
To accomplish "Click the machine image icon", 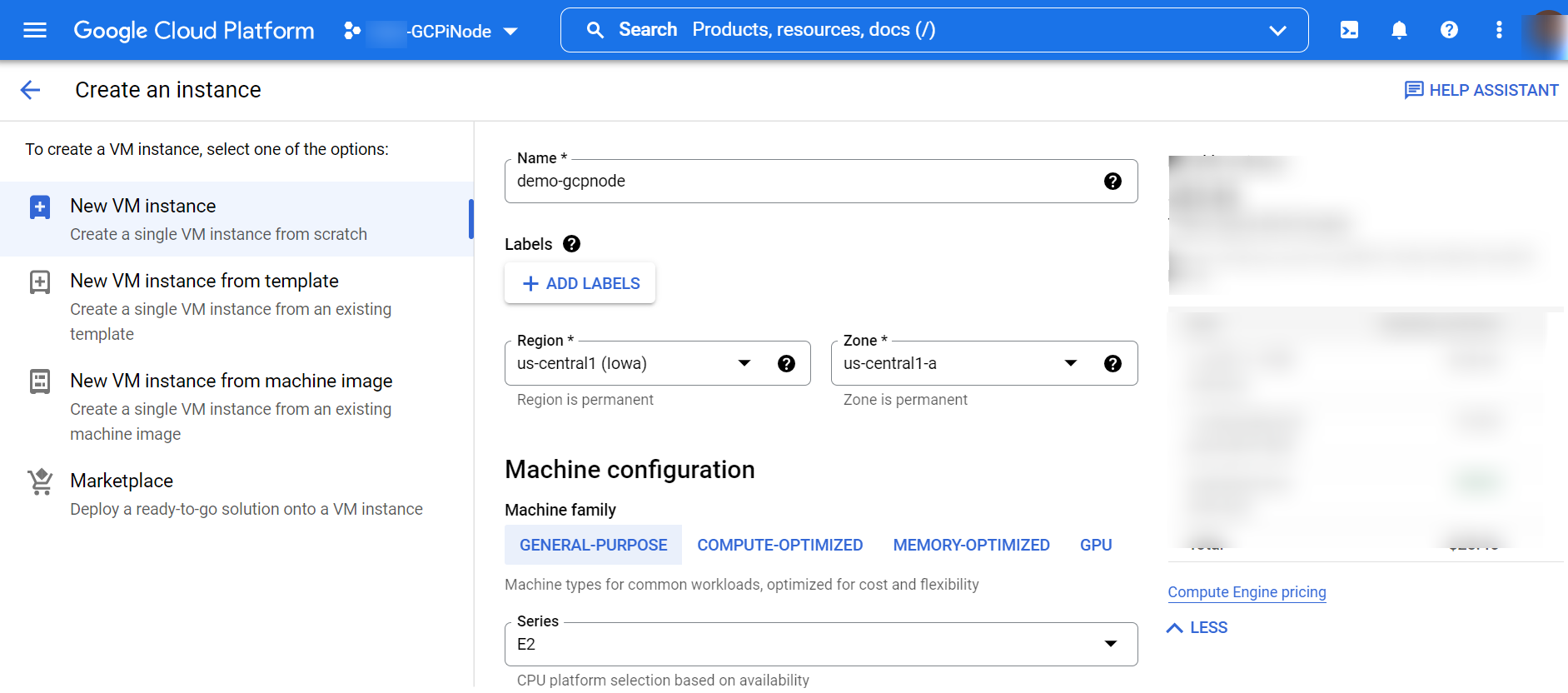I will (x=40, y=381).
